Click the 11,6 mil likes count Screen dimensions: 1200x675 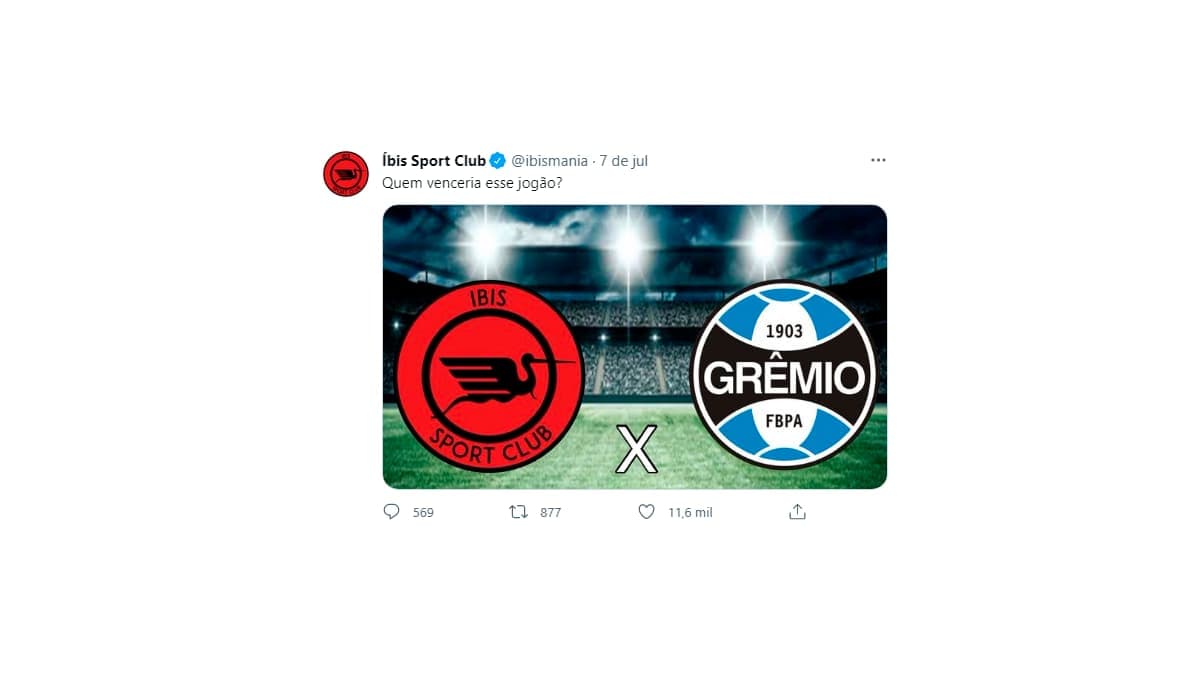pos(690,512)
